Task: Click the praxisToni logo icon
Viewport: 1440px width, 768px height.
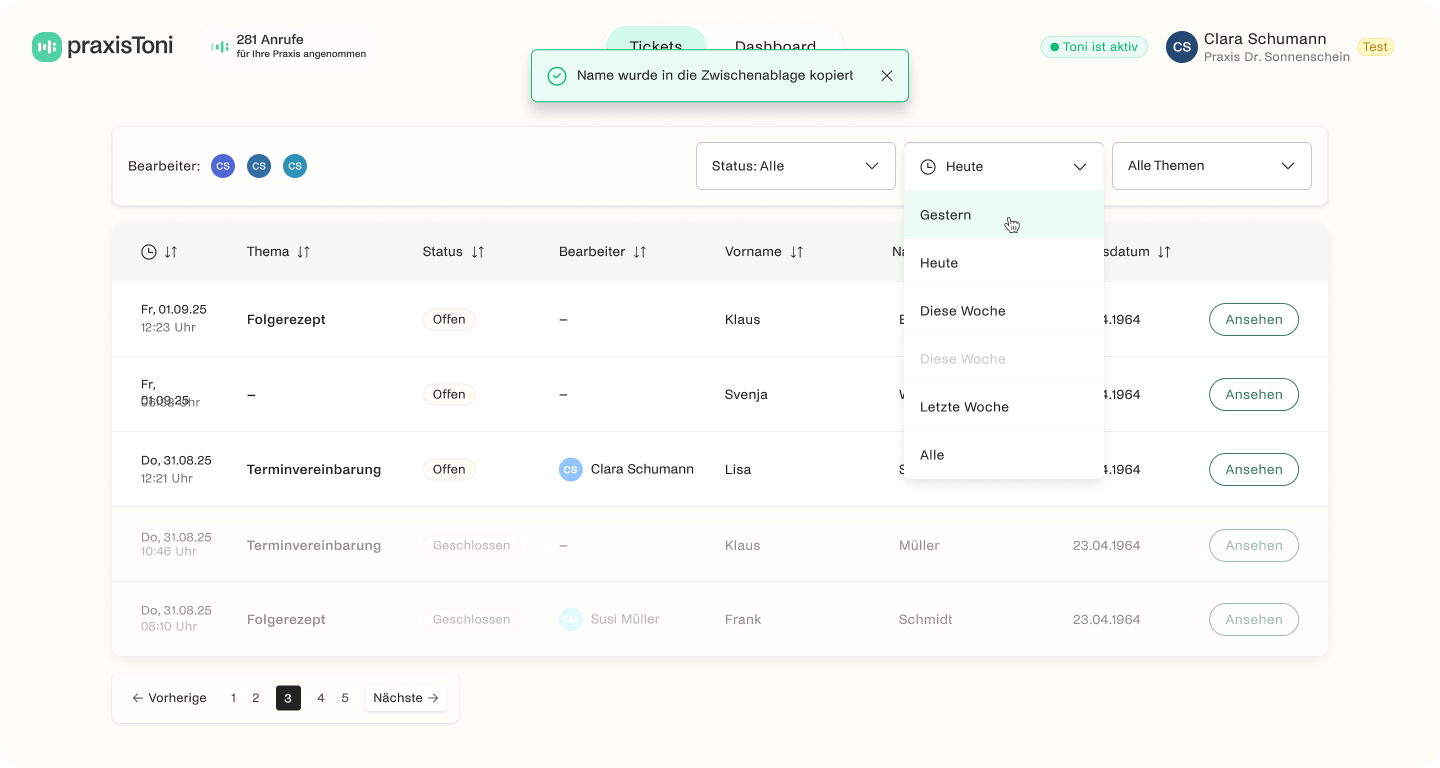Action: point(46,47)
